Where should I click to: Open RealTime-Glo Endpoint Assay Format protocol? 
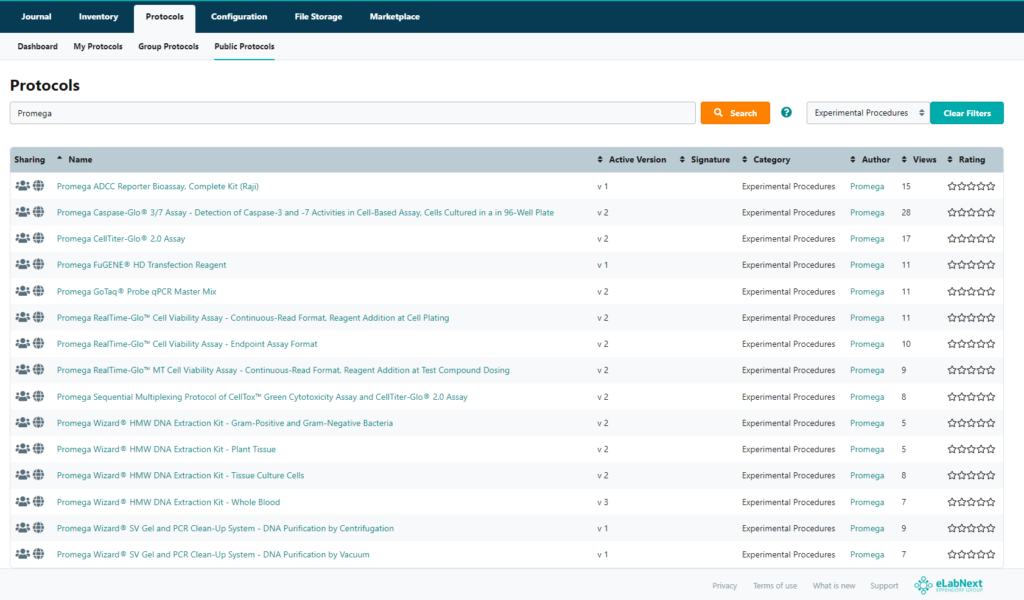tap(187, 343)
